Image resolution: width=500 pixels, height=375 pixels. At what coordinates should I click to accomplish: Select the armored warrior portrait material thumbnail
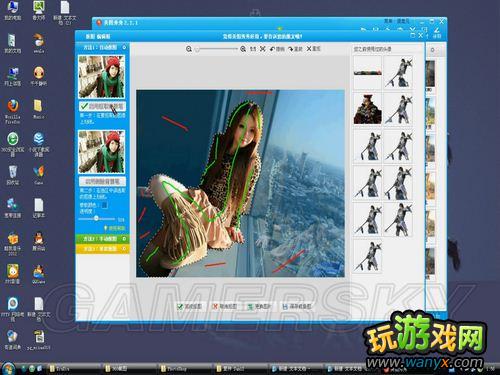(368, 109)
